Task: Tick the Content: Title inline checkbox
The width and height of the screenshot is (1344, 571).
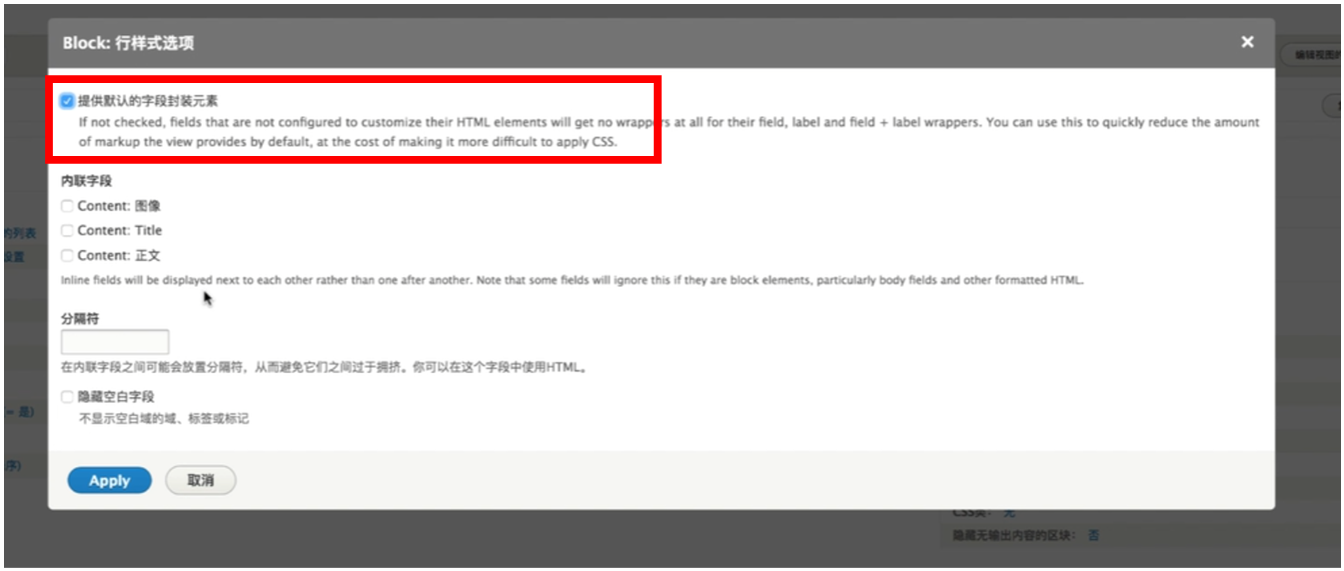Action: (x=67, y=230)
